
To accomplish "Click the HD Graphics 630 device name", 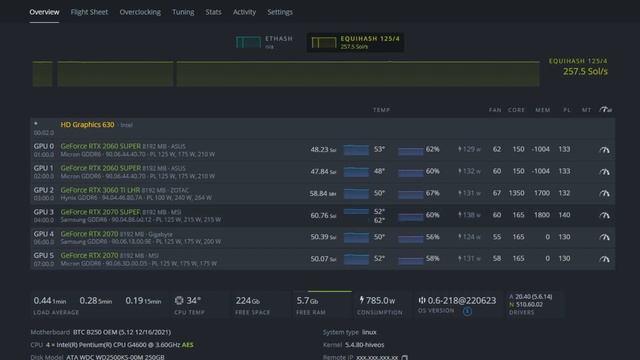I will tap(87, 124).
